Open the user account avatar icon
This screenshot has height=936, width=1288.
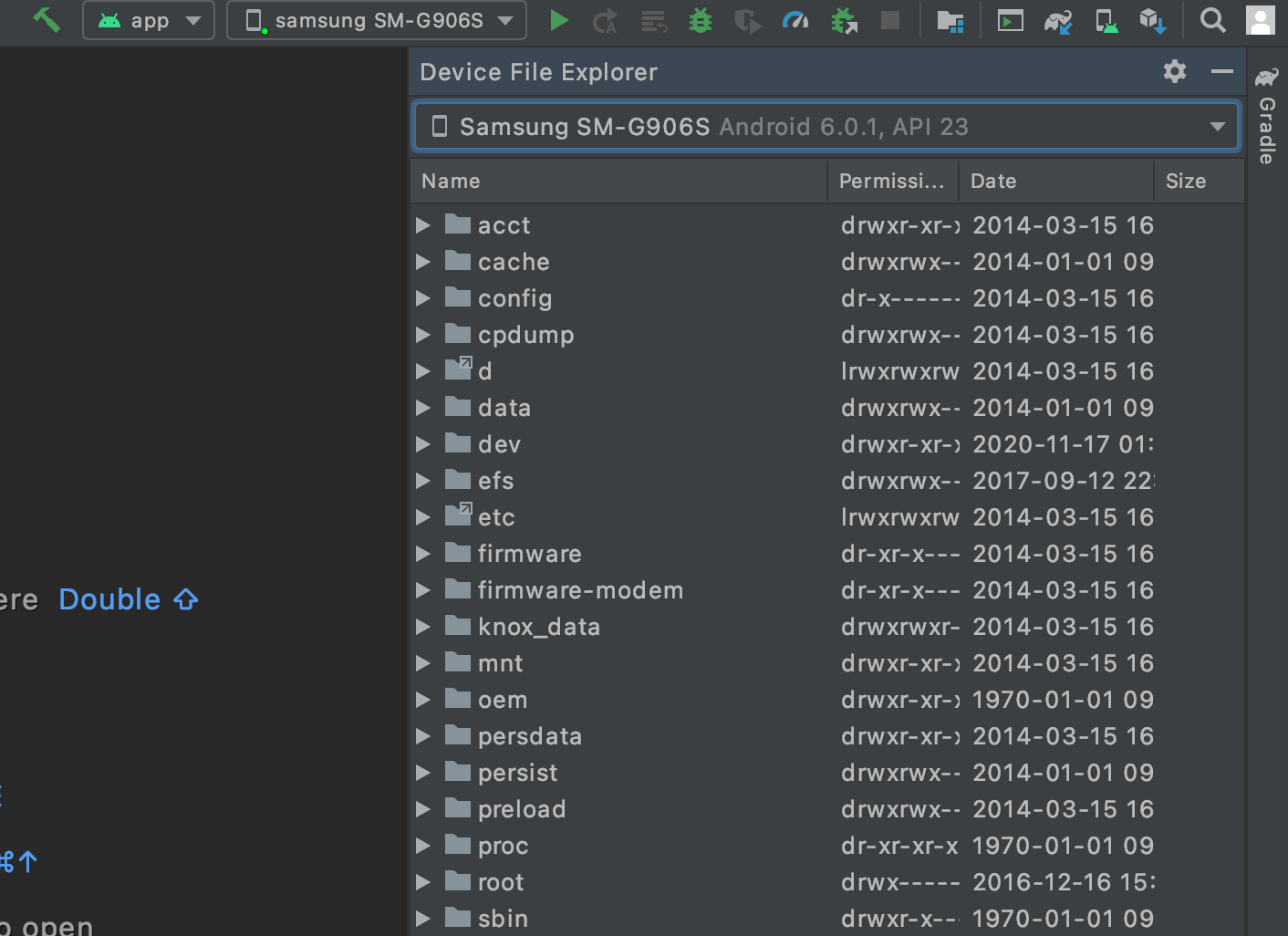click(1261, 20)
